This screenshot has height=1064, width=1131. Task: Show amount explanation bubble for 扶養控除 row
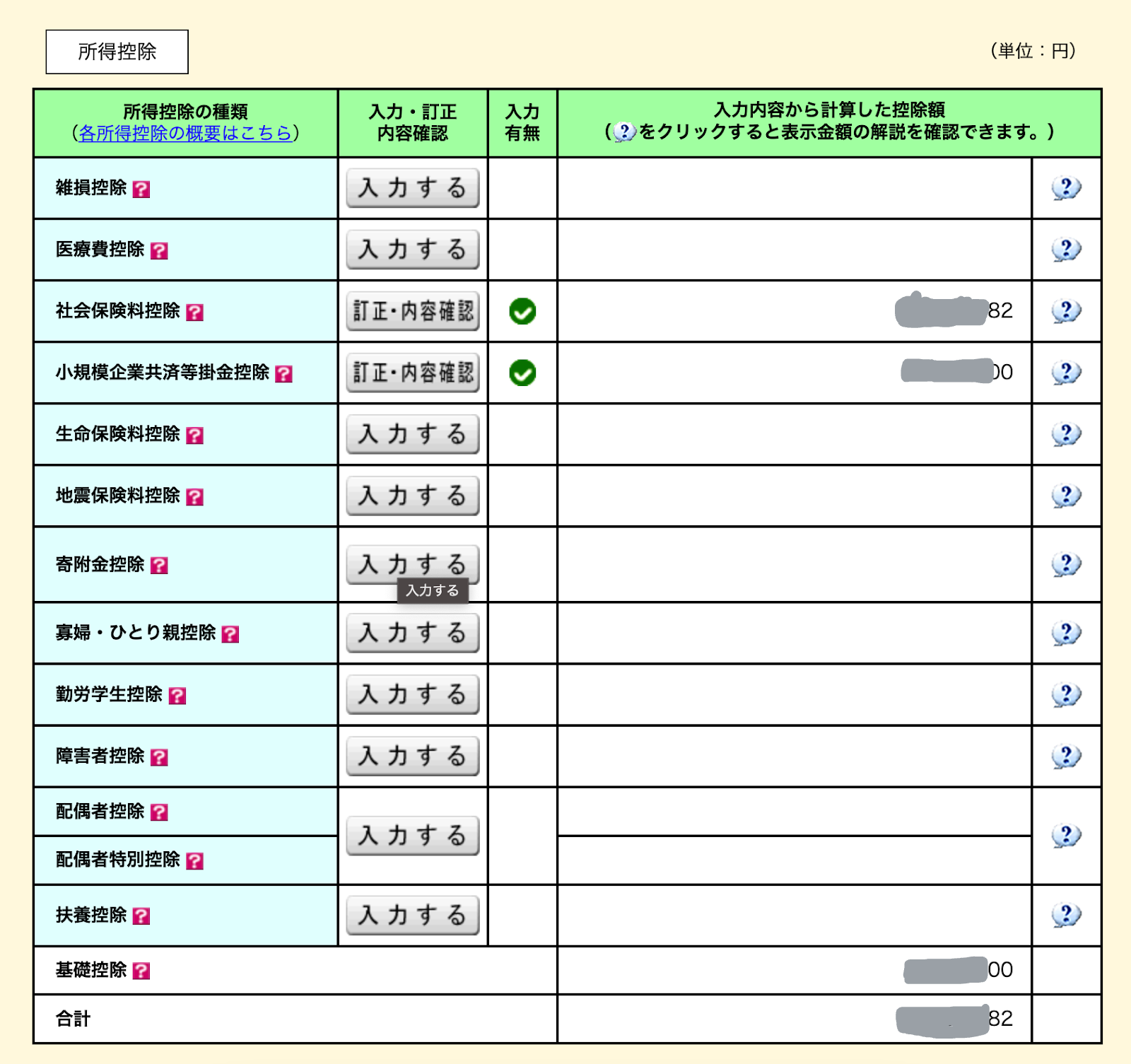coord(1066,915)
